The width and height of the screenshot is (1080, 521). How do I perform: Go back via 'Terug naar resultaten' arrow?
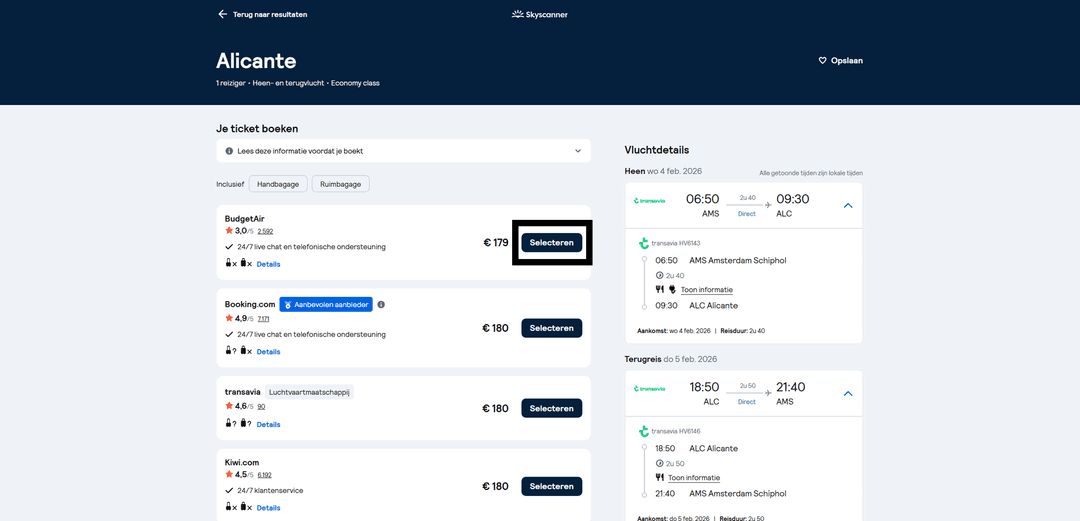click(222, 14)
